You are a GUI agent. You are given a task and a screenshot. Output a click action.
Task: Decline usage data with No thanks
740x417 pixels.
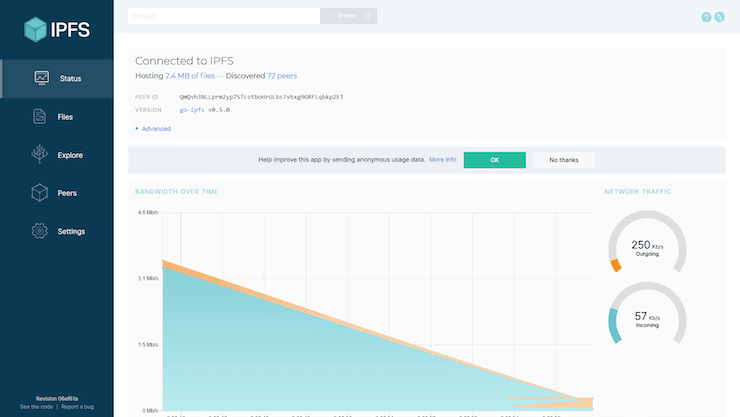click(x=563, y=160)
